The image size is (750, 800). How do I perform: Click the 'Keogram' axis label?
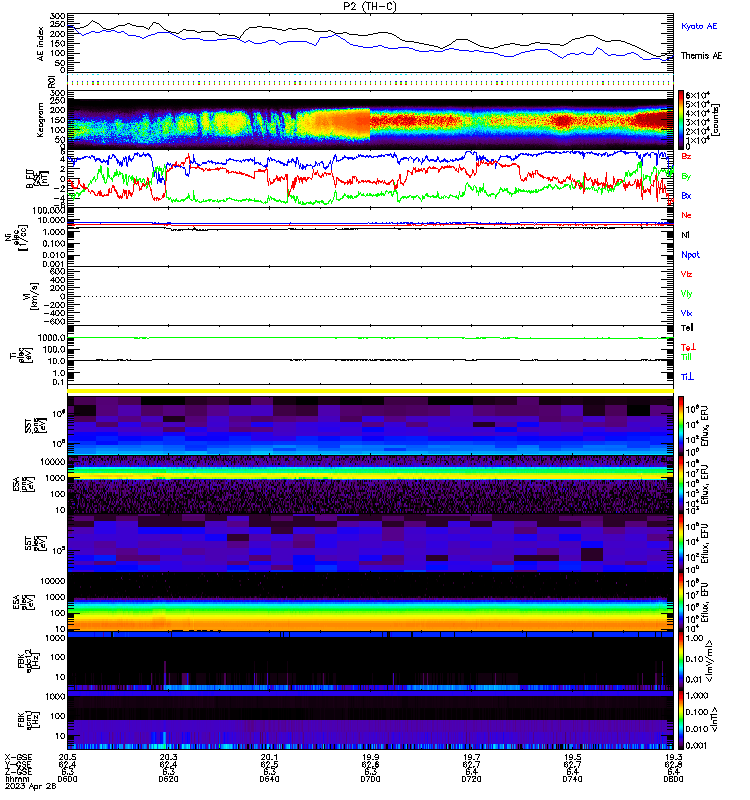(x=40, y=120)
